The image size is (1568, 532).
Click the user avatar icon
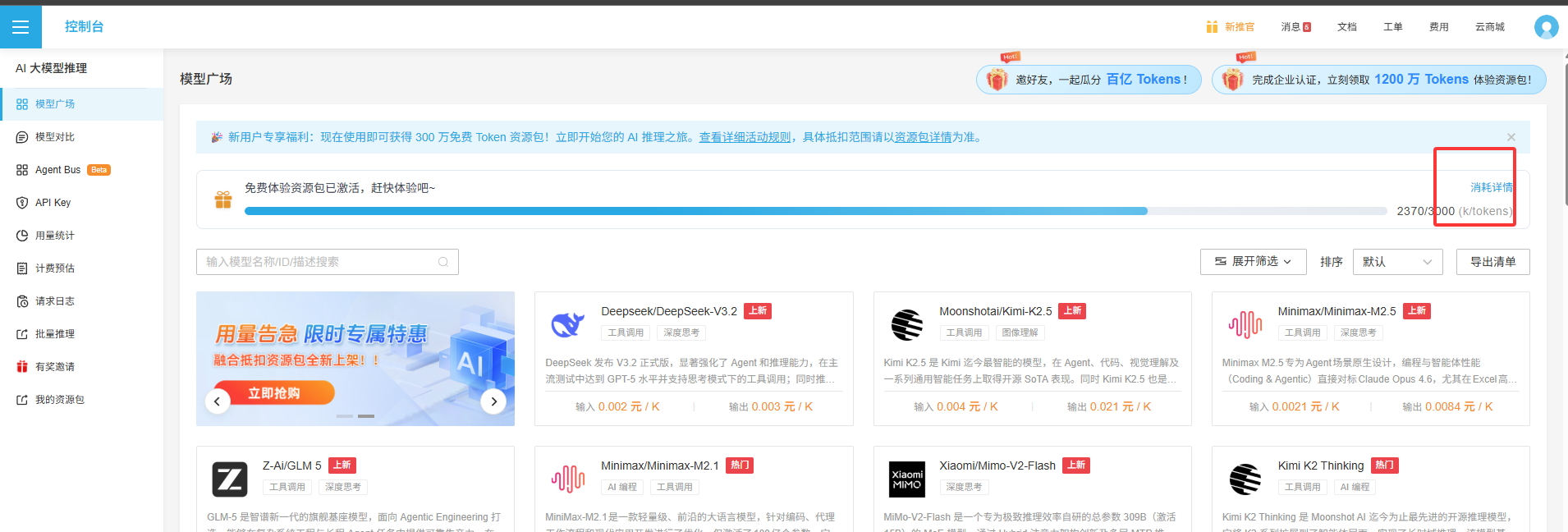coord(1546,27)
